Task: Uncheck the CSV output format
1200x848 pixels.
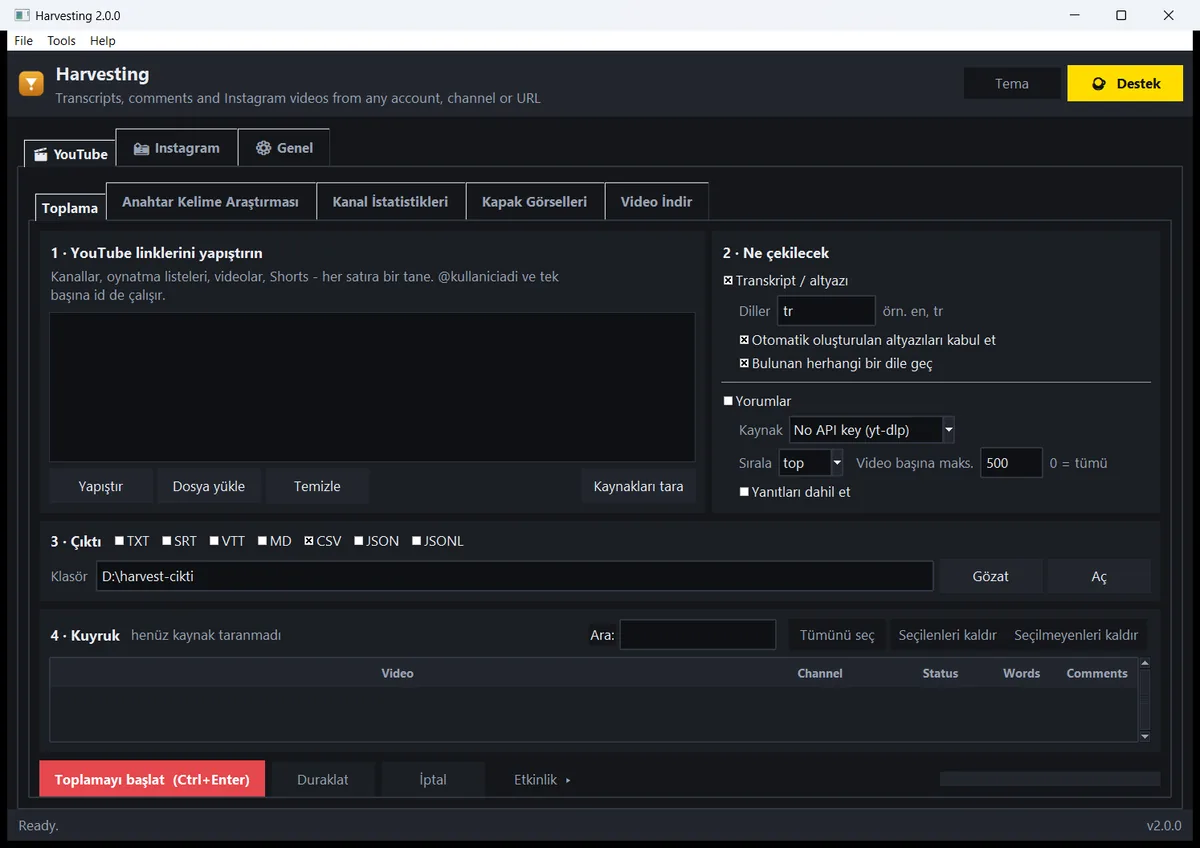Action: click(309, 541)
